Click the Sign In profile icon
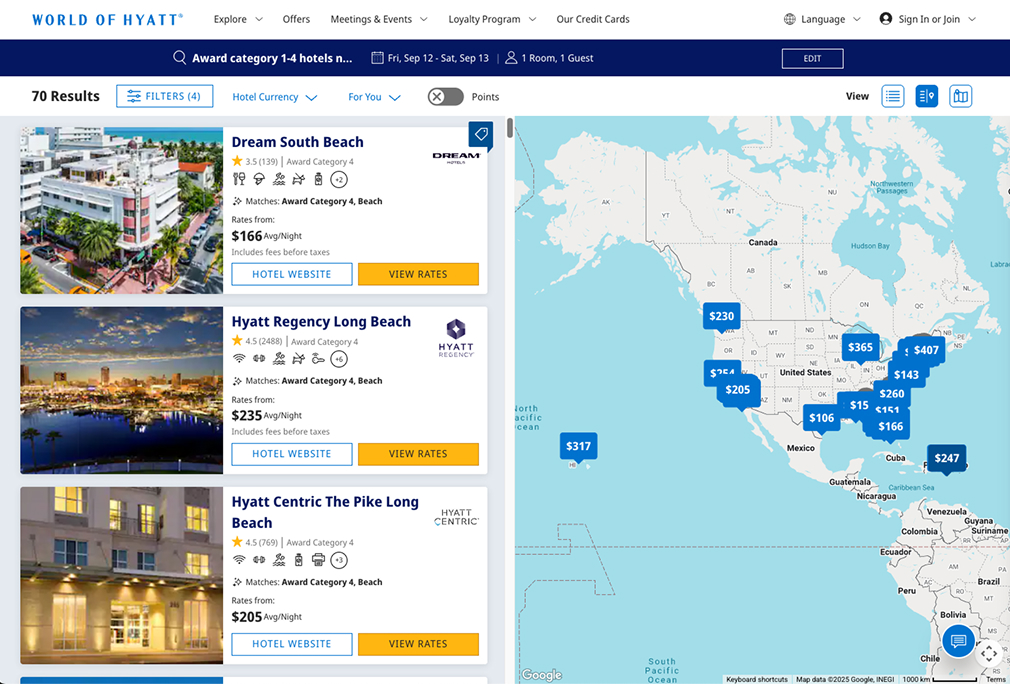Viewport: 1010px width, 684px height. 886,19
